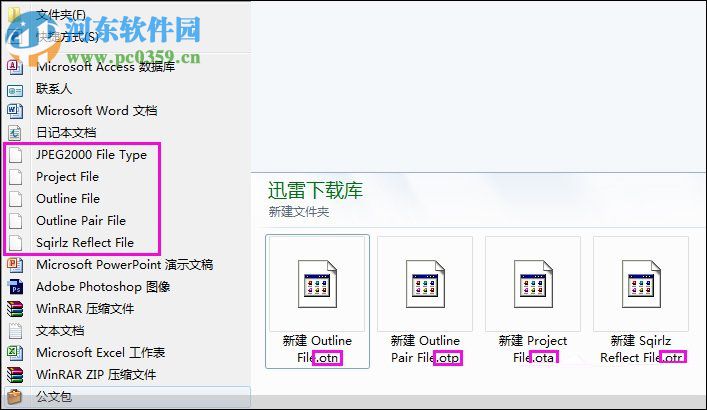Viewport: 707px width, 410px height.
Task: Click the contact card icon beside 联系人
Action: coord(14,91)
